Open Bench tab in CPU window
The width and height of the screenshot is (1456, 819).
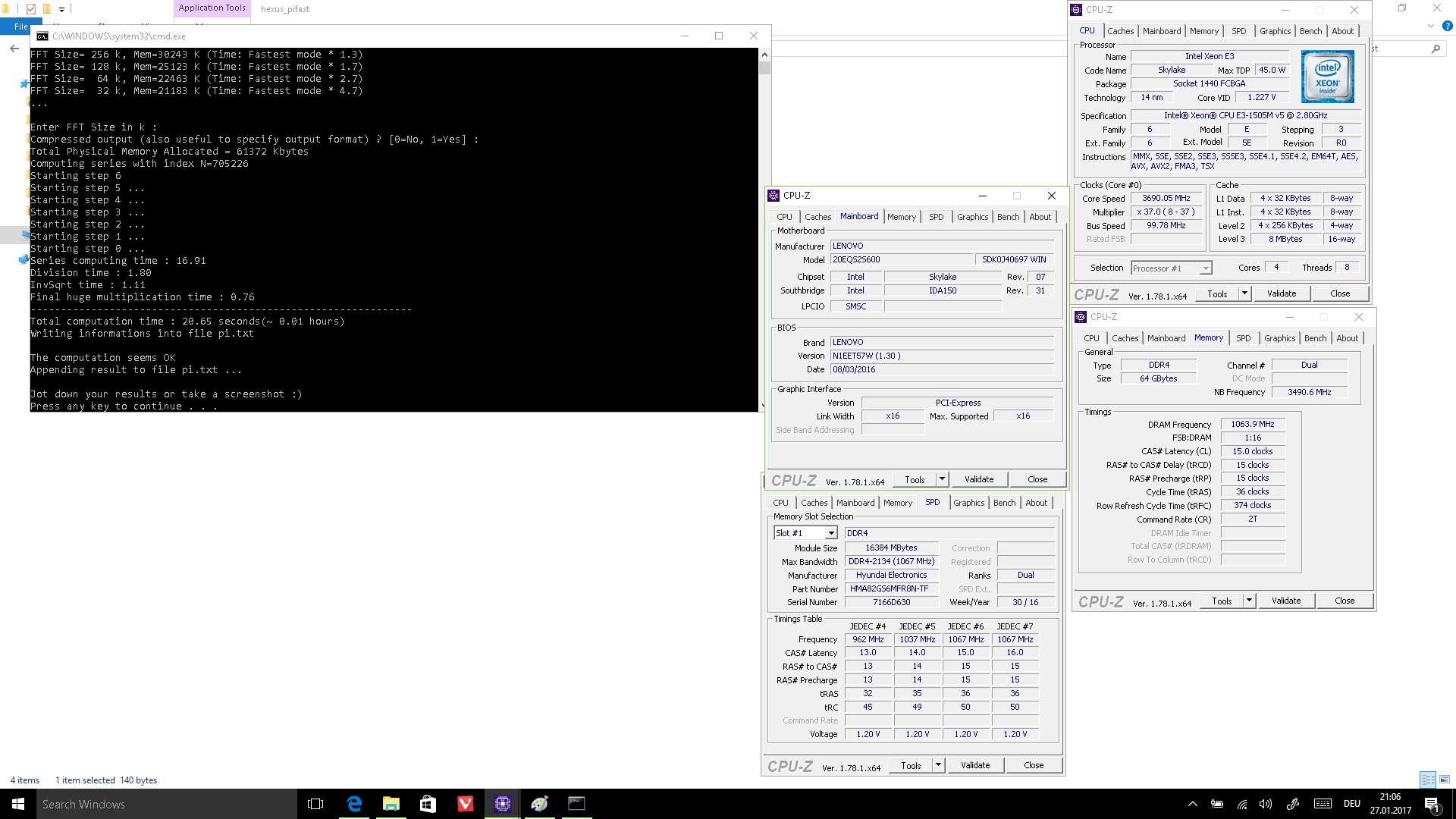pyautogui.click(x=1310, y=31)
